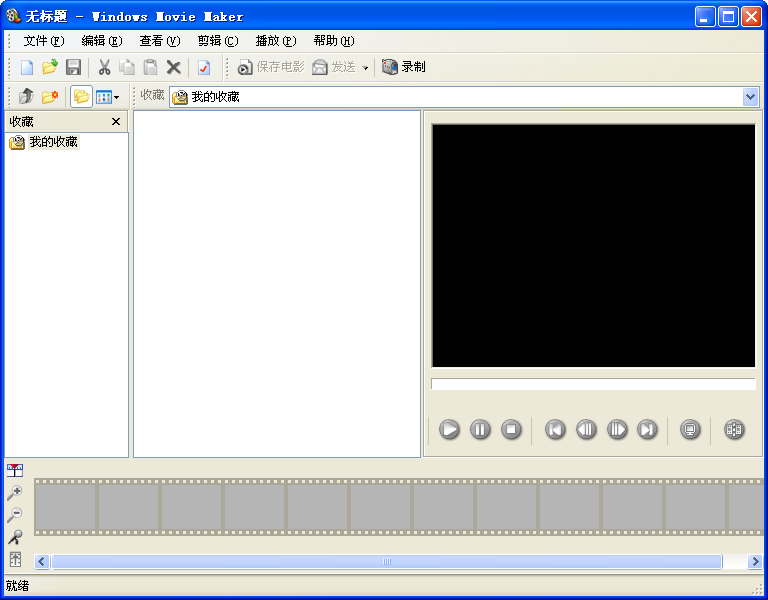Click the split clip filmstrip icon
This screenshot has height=600, width=768.
[735, 430]
